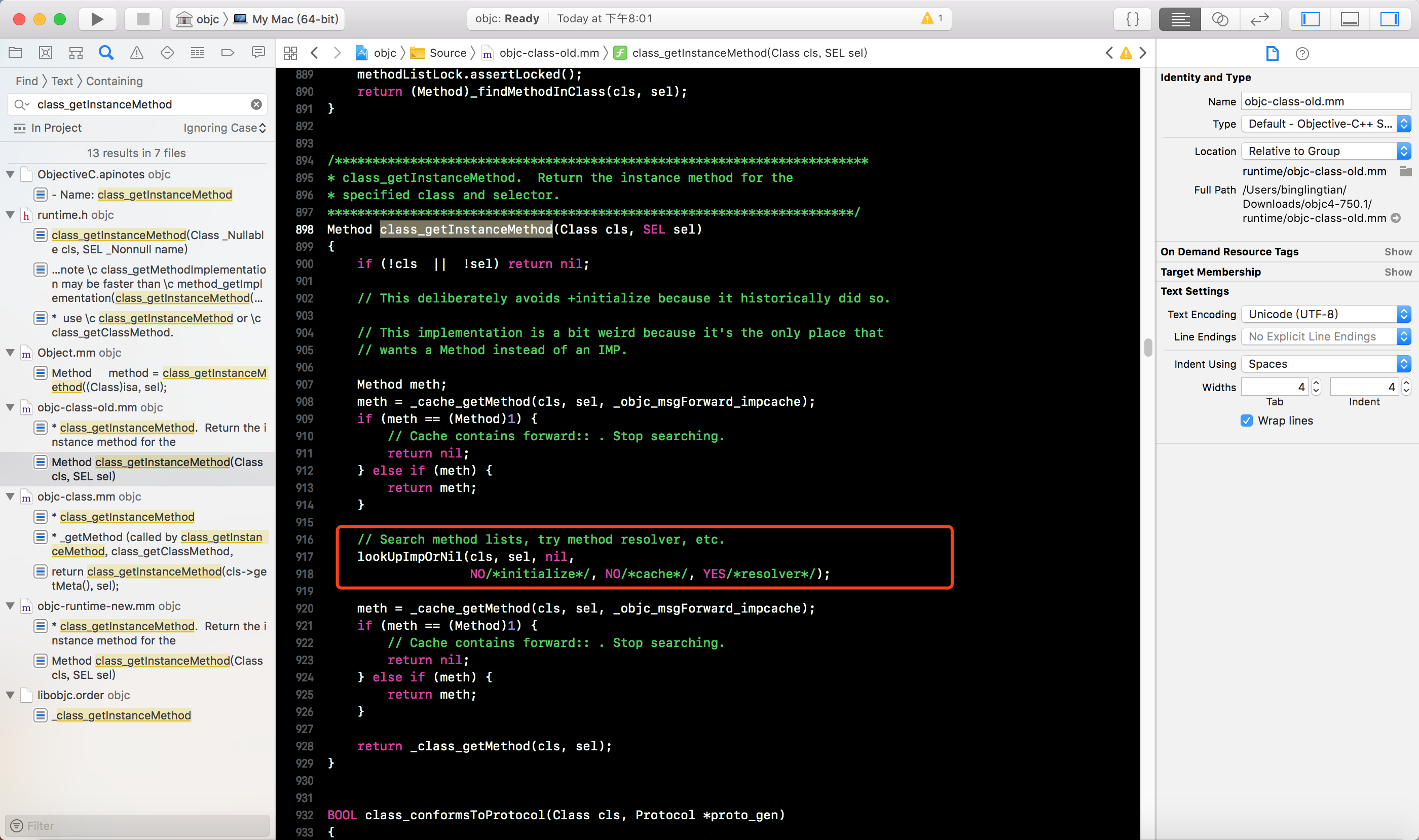The image size is (1419, 840).
Task: Select Source folder in the jump bar
Action: pyautogui.click(x=447, y=53)
